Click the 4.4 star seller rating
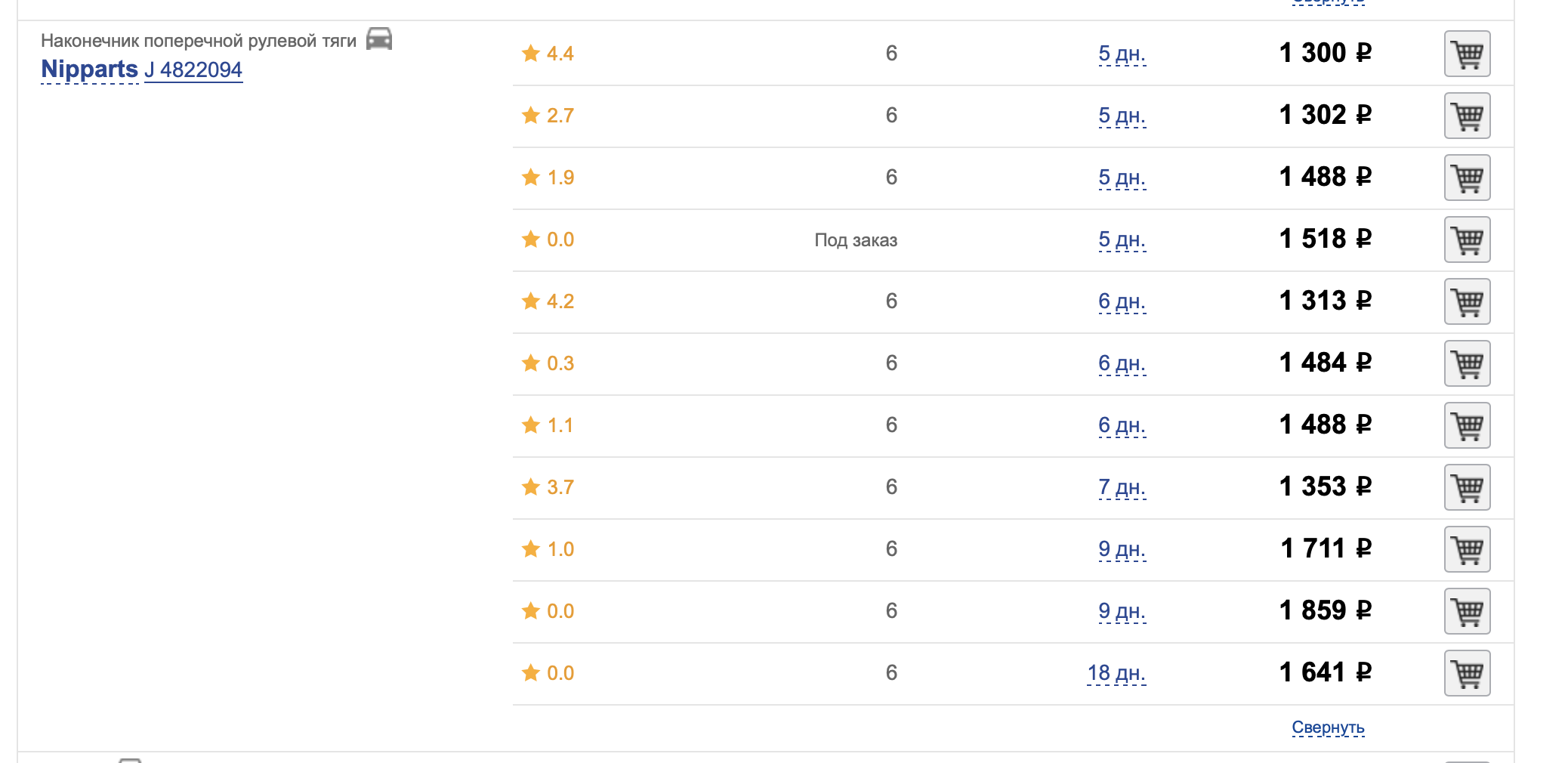1568x763 pixels. [x=548, y=54]
